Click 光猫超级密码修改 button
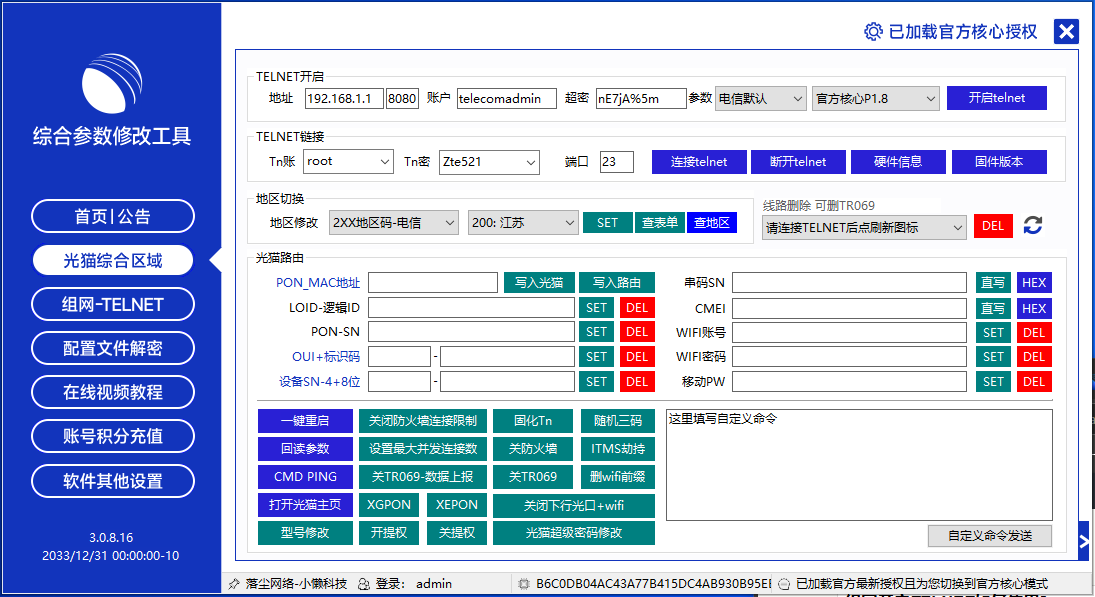Viewport: 1095px width, 597px height. [x=574, y=533]
